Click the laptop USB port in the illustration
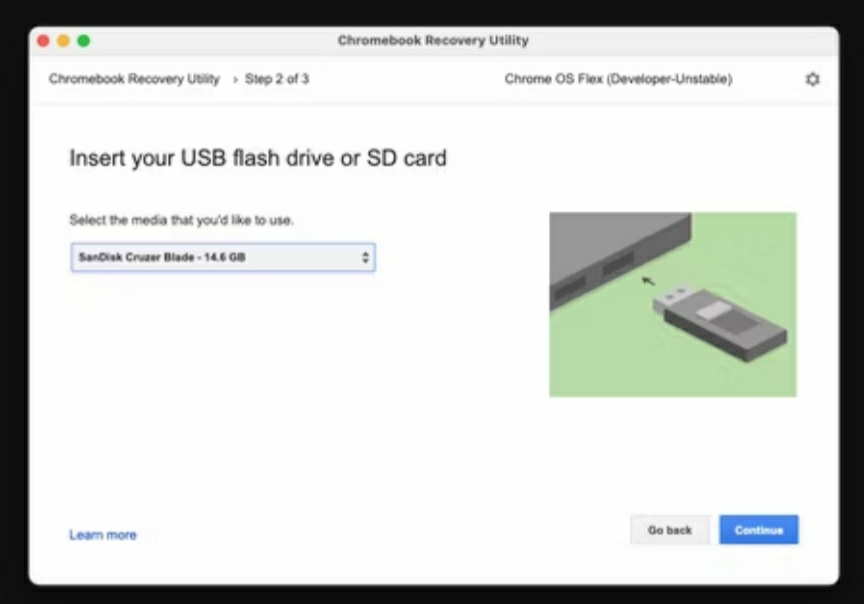Image resolution: width=864 pixels, height=604 pixels. (618, 262)
